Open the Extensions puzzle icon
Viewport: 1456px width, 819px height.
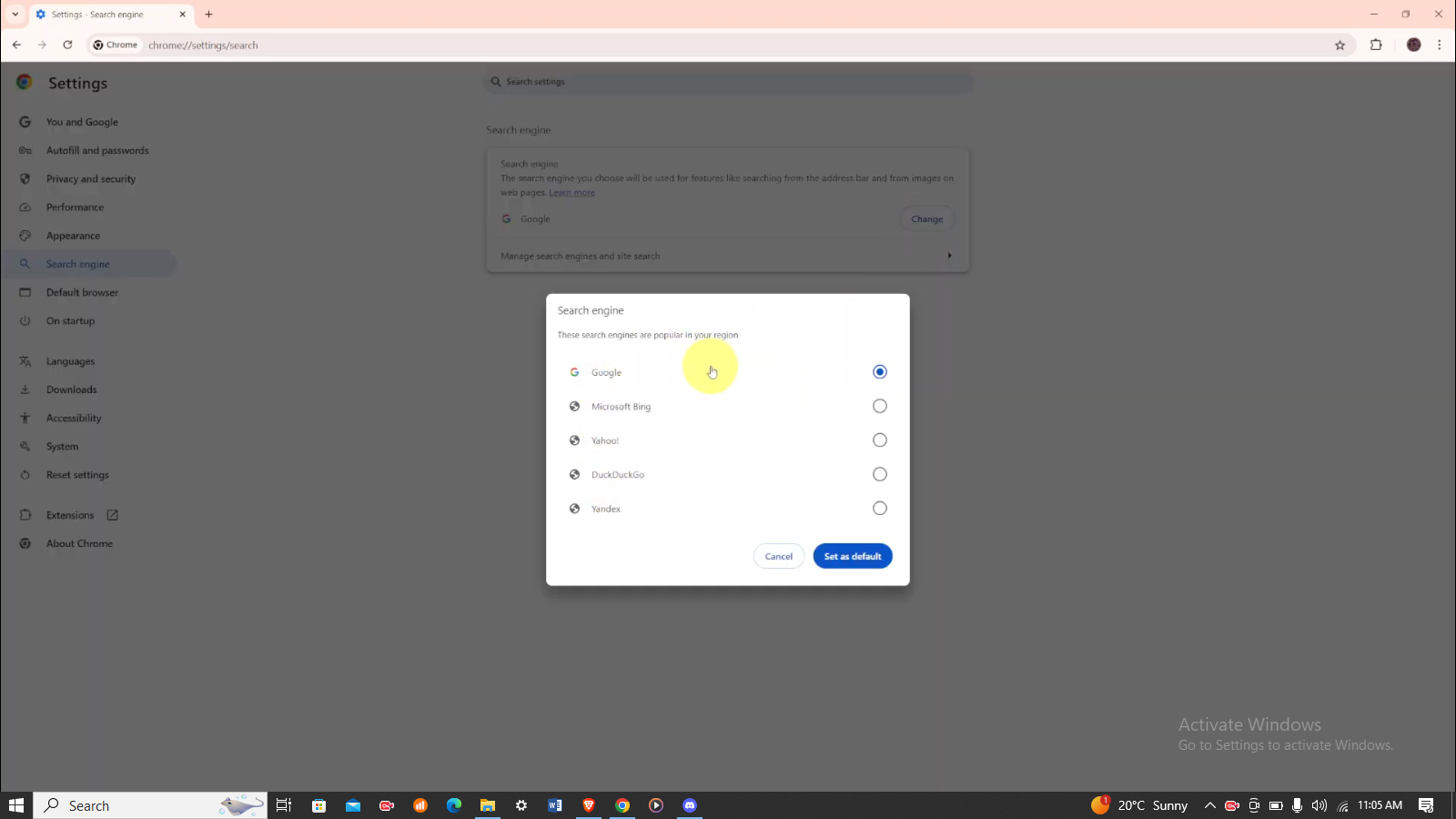(x=1376, y=45)
